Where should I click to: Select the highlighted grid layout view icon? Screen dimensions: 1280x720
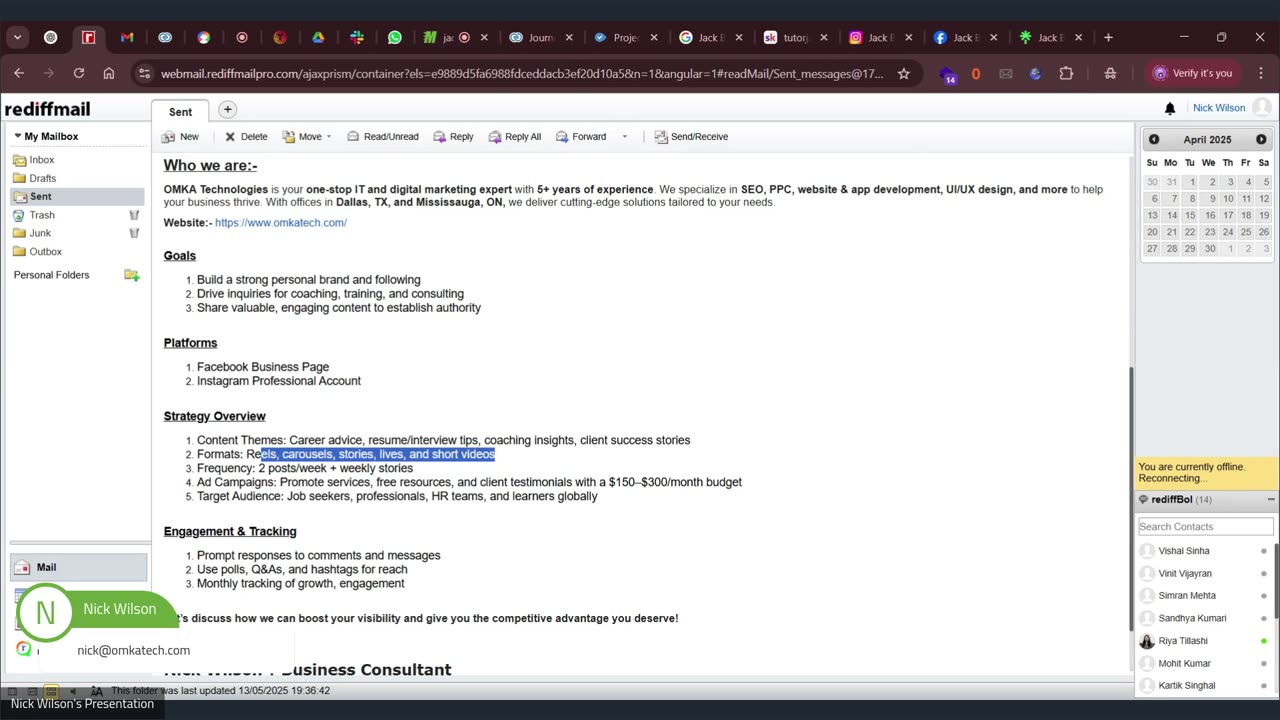51,691
